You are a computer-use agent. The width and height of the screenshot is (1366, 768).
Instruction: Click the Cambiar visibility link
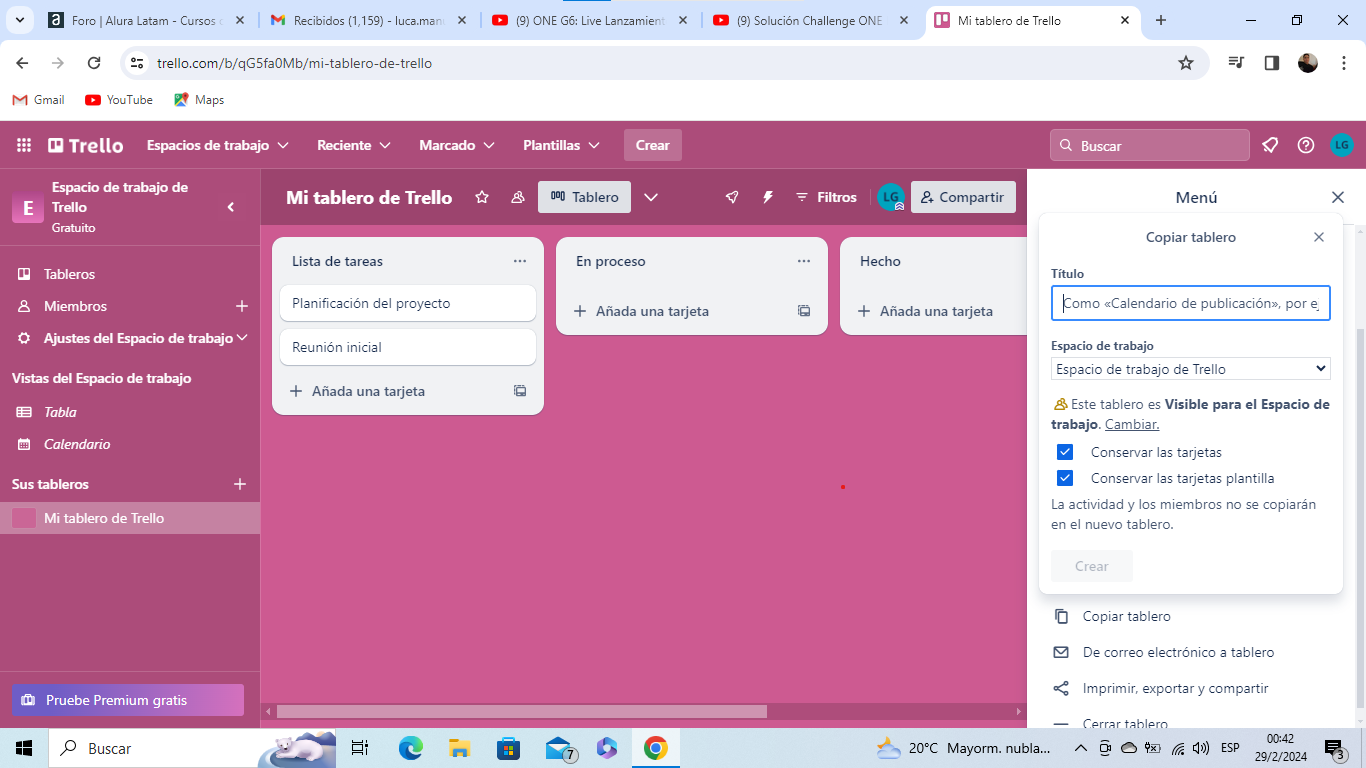point(1132,424)
